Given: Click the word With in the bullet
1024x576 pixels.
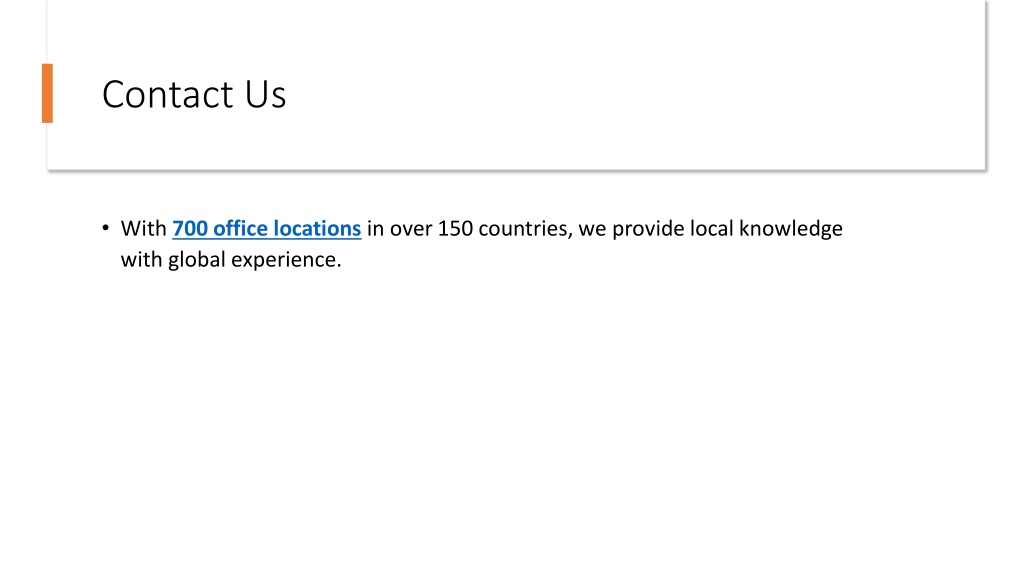Looking at the screenshot, I should [x=144, y=229].
